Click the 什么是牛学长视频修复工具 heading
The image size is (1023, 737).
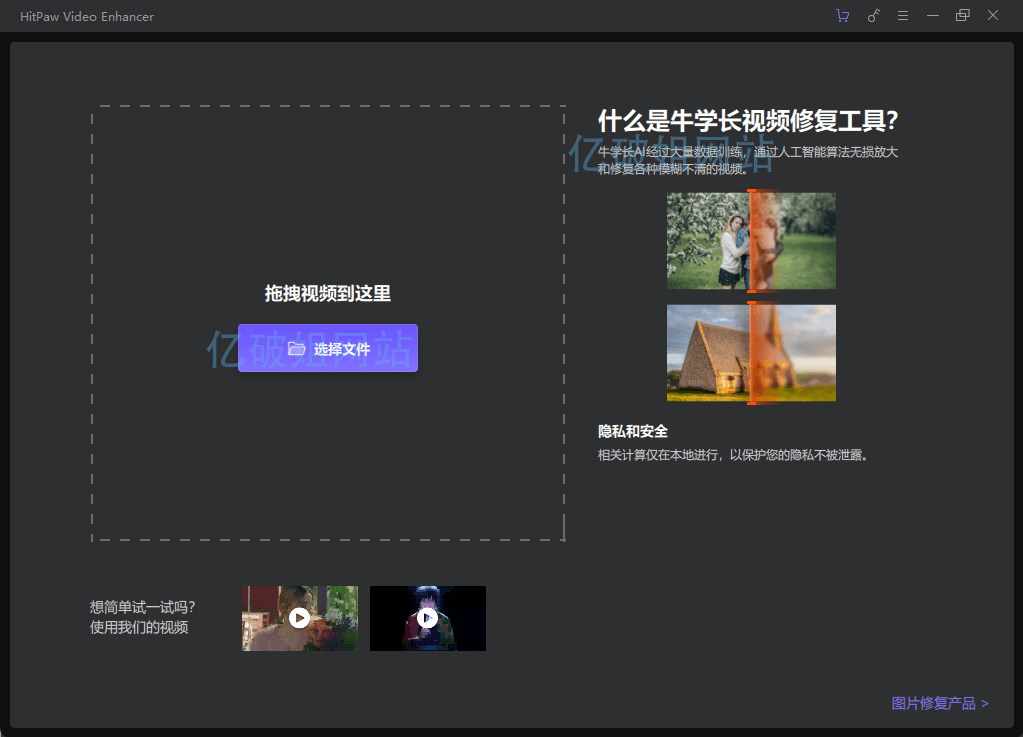748,121
